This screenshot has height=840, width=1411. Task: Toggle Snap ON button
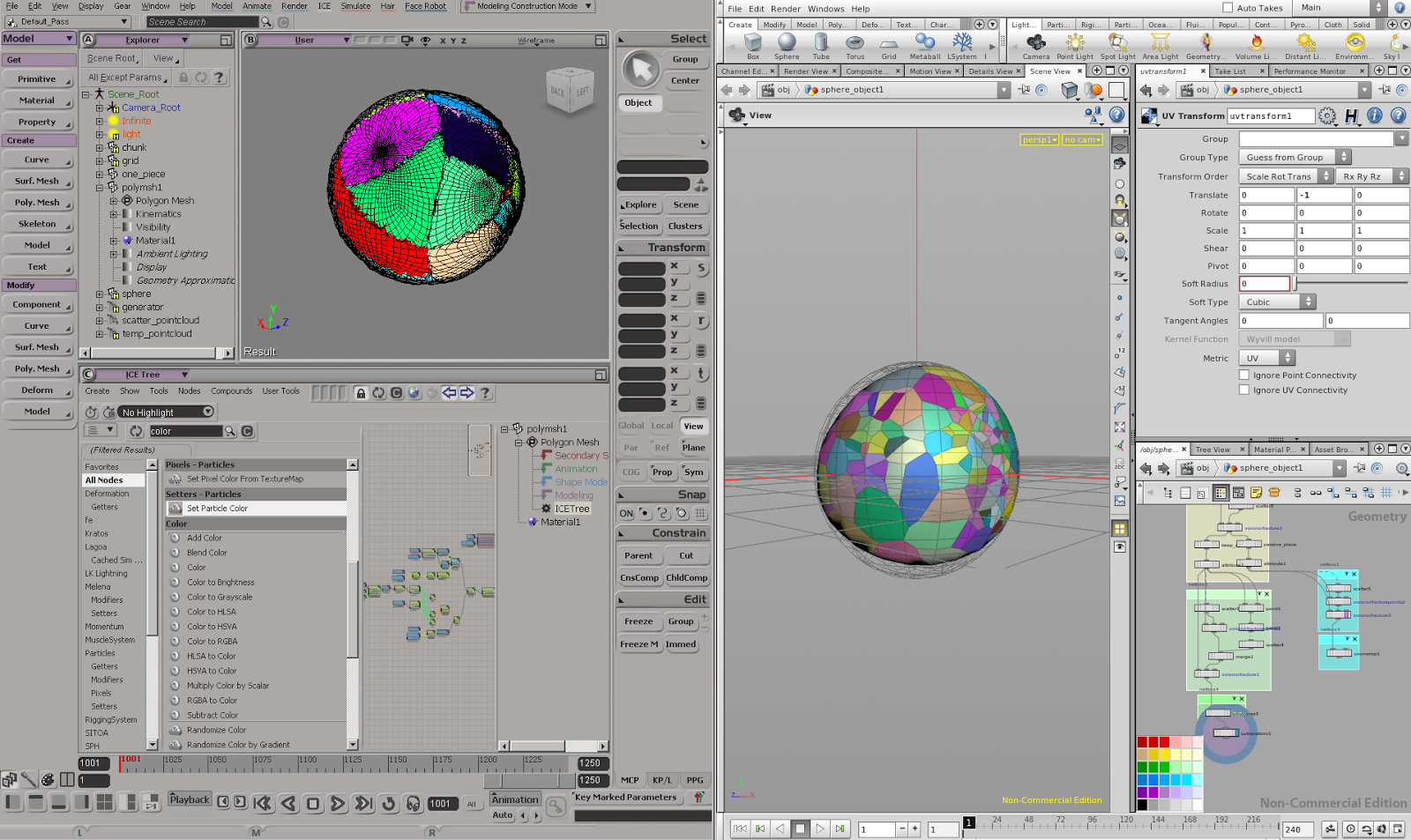[x=626, y=513]
